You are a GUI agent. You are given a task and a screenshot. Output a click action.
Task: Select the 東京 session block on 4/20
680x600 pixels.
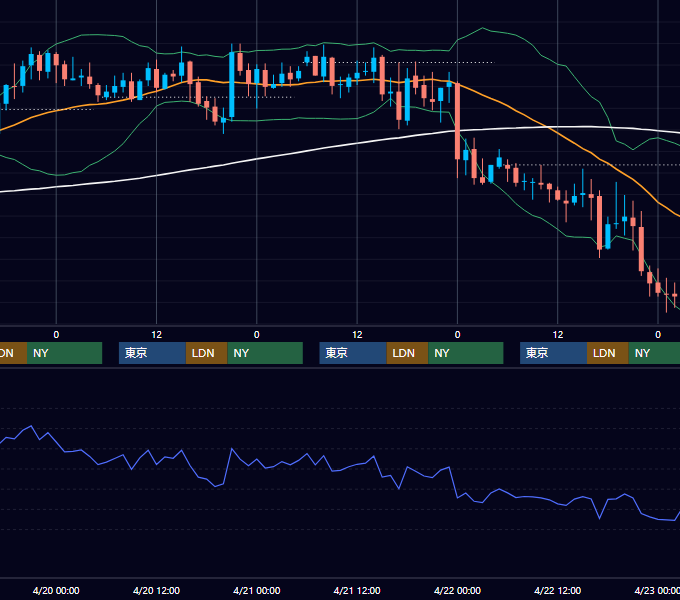point(152,353)
